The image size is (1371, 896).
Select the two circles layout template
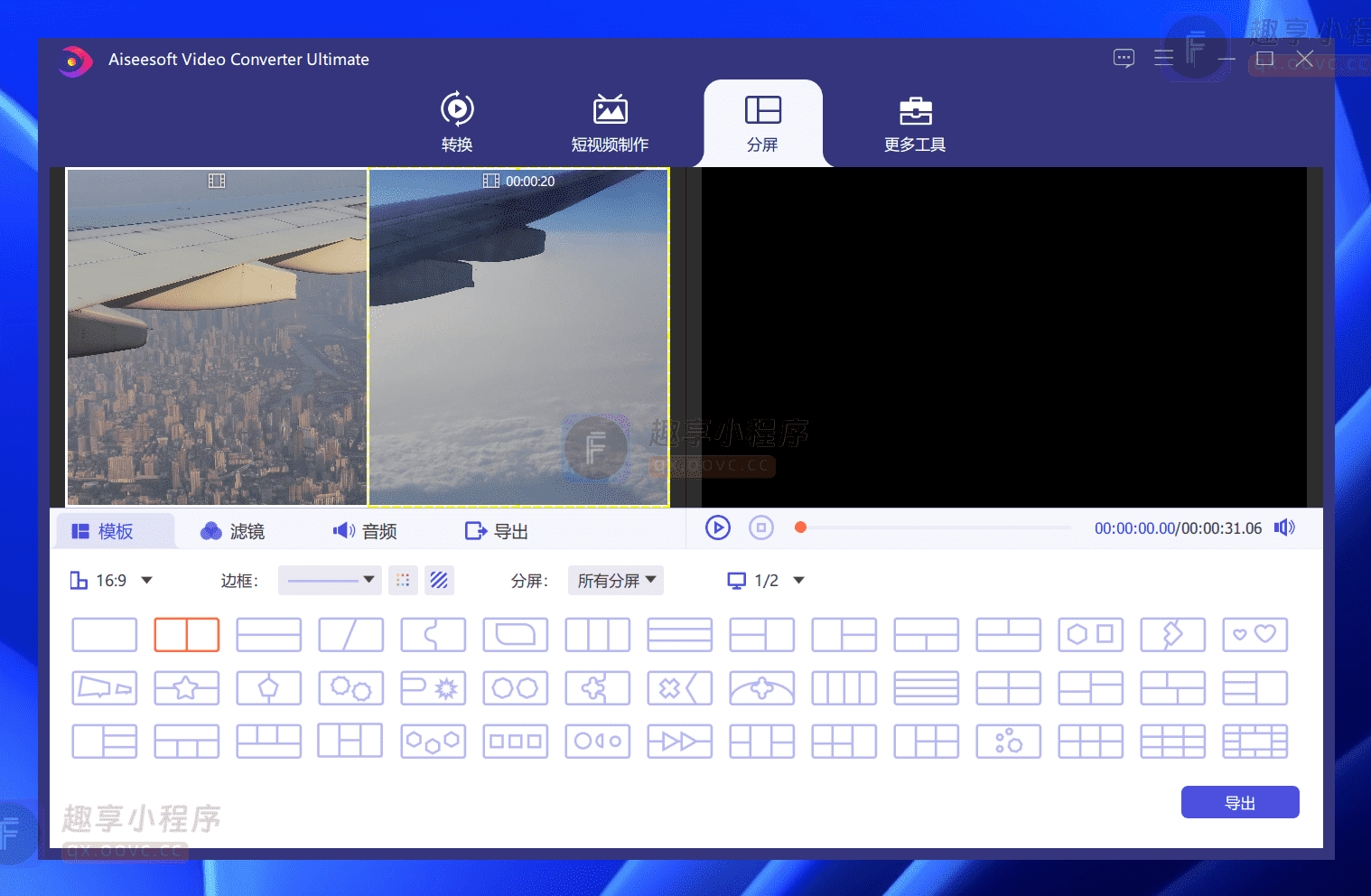coord(516,688)
